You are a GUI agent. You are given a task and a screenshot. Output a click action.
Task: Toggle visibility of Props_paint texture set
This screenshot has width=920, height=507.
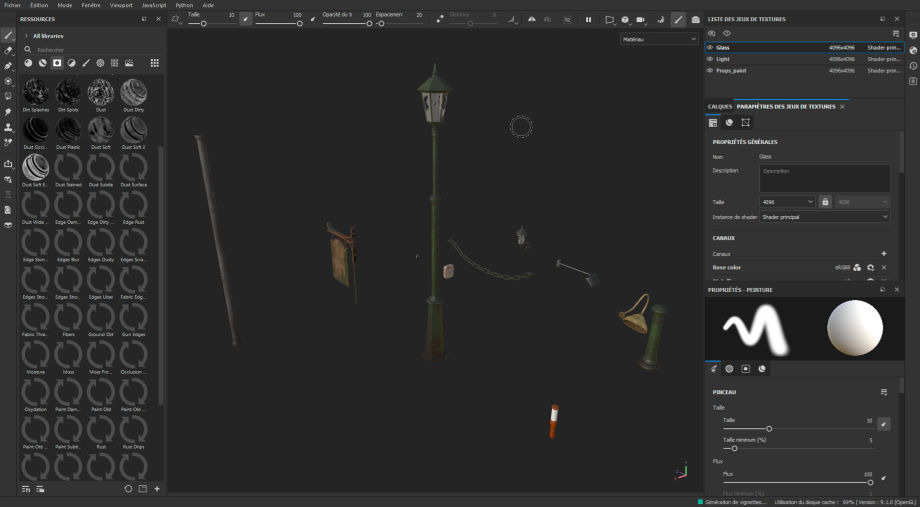click(710, 70)
